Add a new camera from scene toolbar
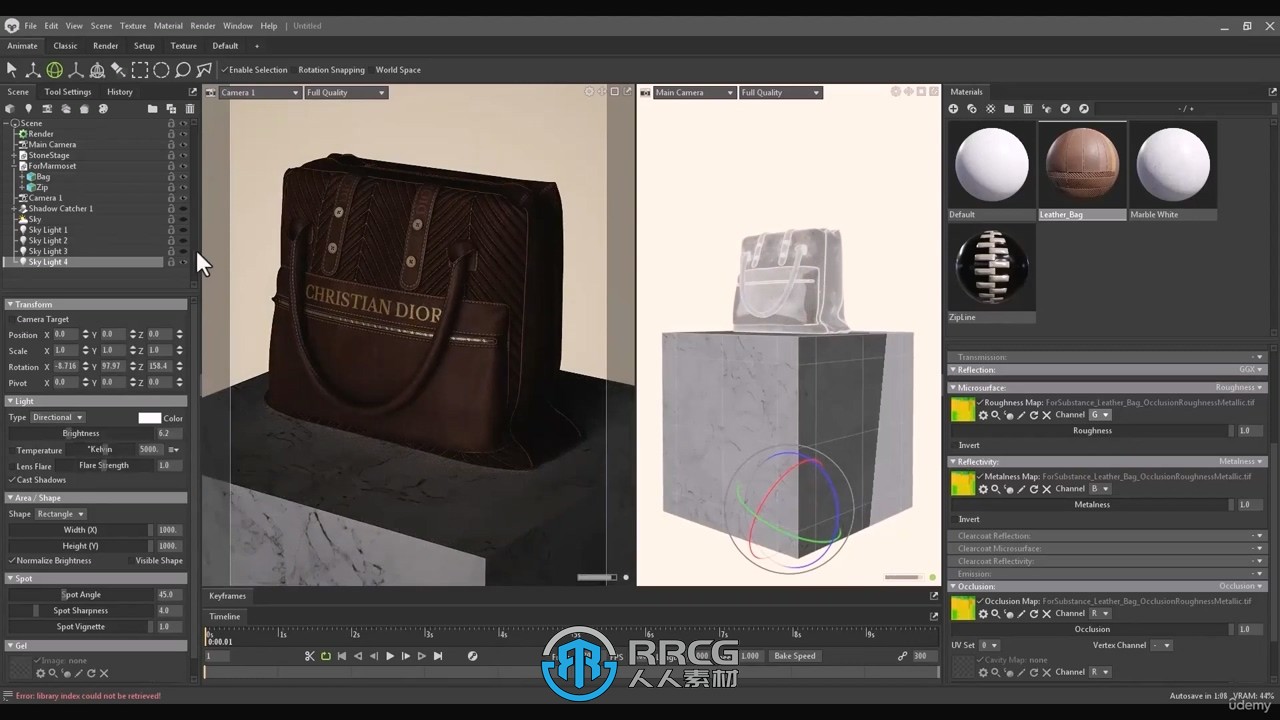 tap(47, 109)
